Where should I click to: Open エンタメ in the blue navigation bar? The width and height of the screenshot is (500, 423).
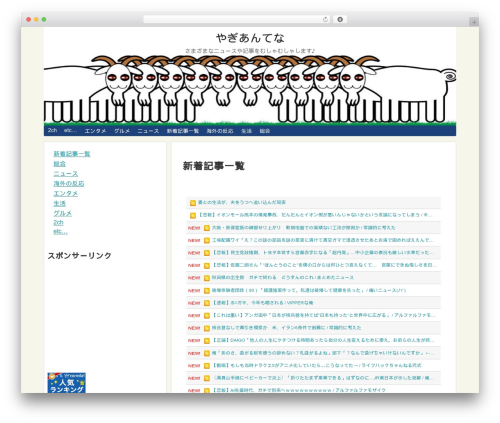95,131
